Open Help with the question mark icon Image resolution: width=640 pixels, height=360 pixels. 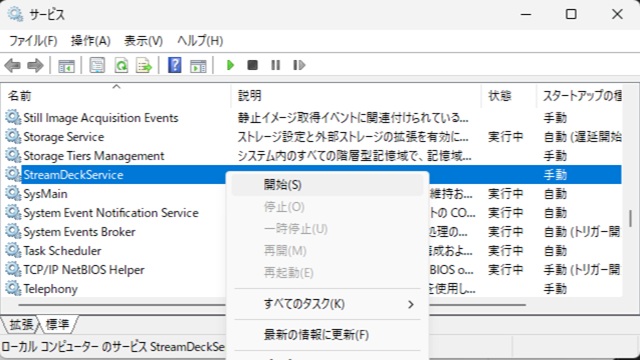click(175, 65)
